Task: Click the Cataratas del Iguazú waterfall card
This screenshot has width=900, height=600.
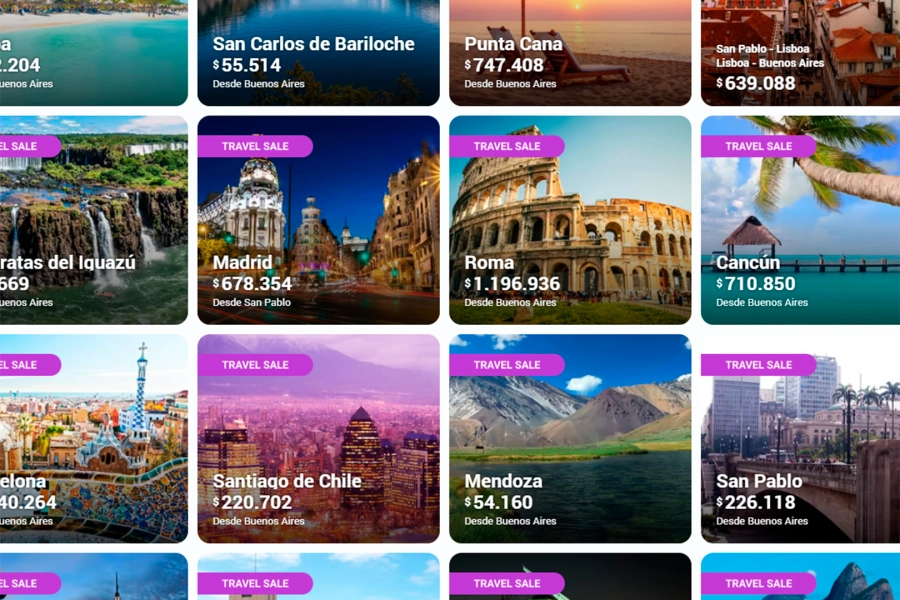Action: [94, 220]
